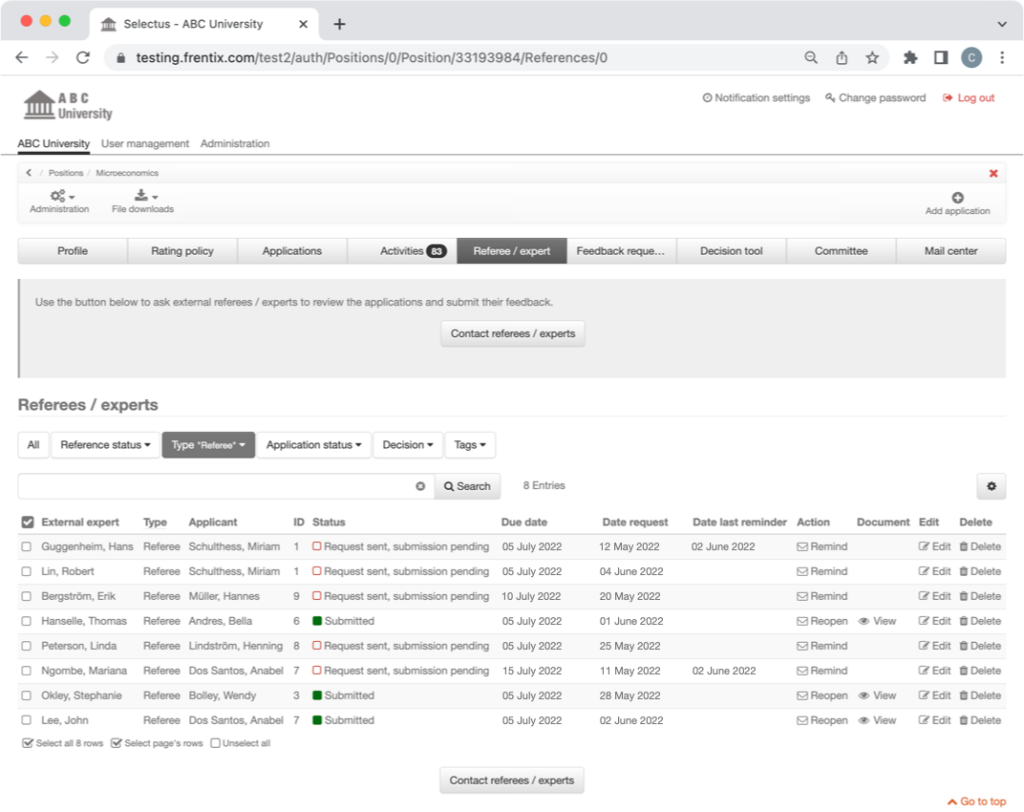The image size is (1024, 812).
Task: Switch to the Decision tool tab
Action: (x=731, y=251)
